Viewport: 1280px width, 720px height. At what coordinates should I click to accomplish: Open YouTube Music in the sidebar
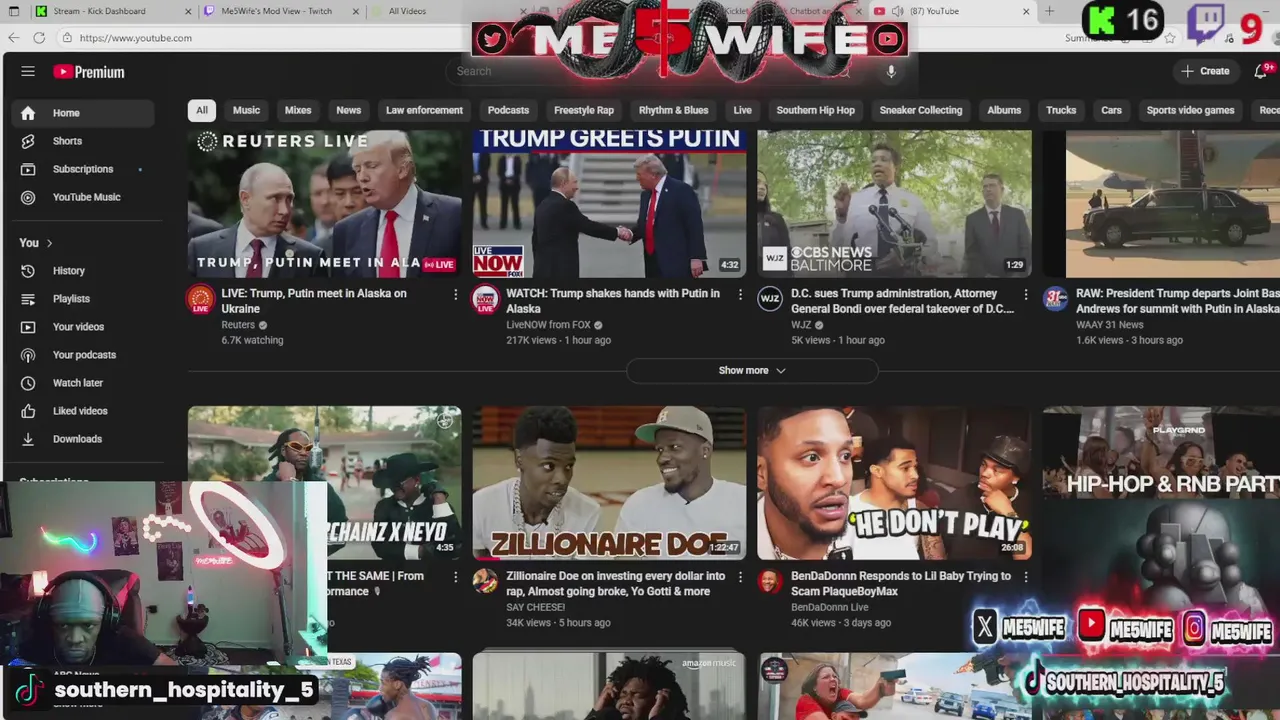(x=84, y=197)
